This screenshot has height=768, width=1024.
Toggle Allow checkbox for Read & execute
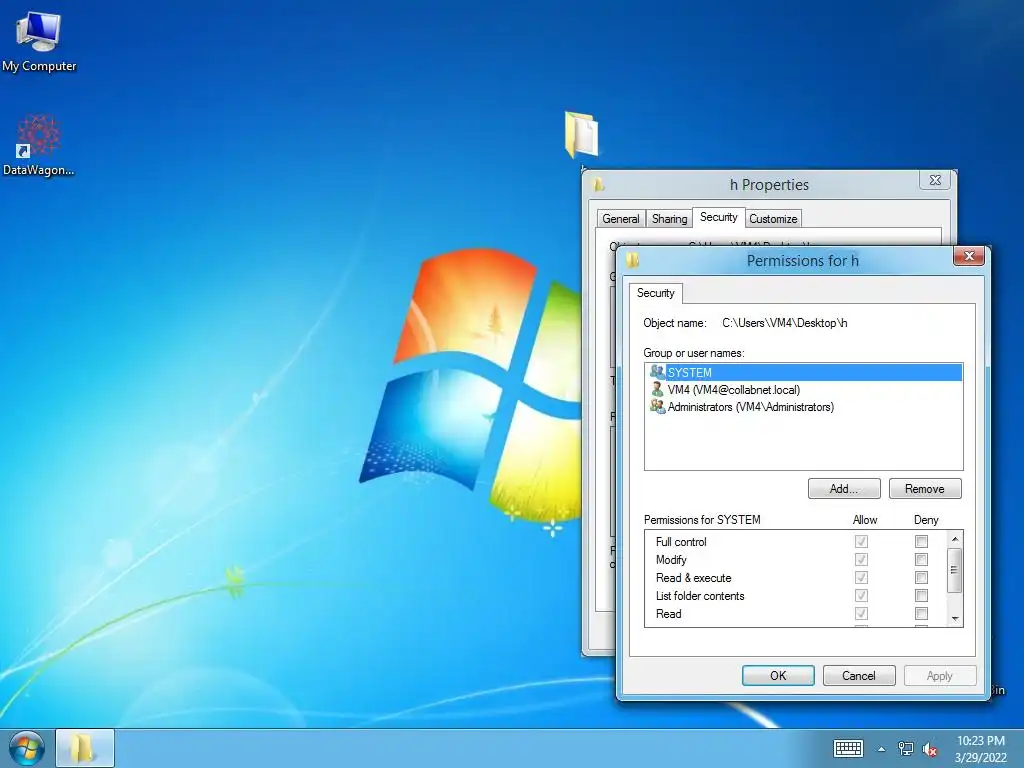tap(861, 577)
